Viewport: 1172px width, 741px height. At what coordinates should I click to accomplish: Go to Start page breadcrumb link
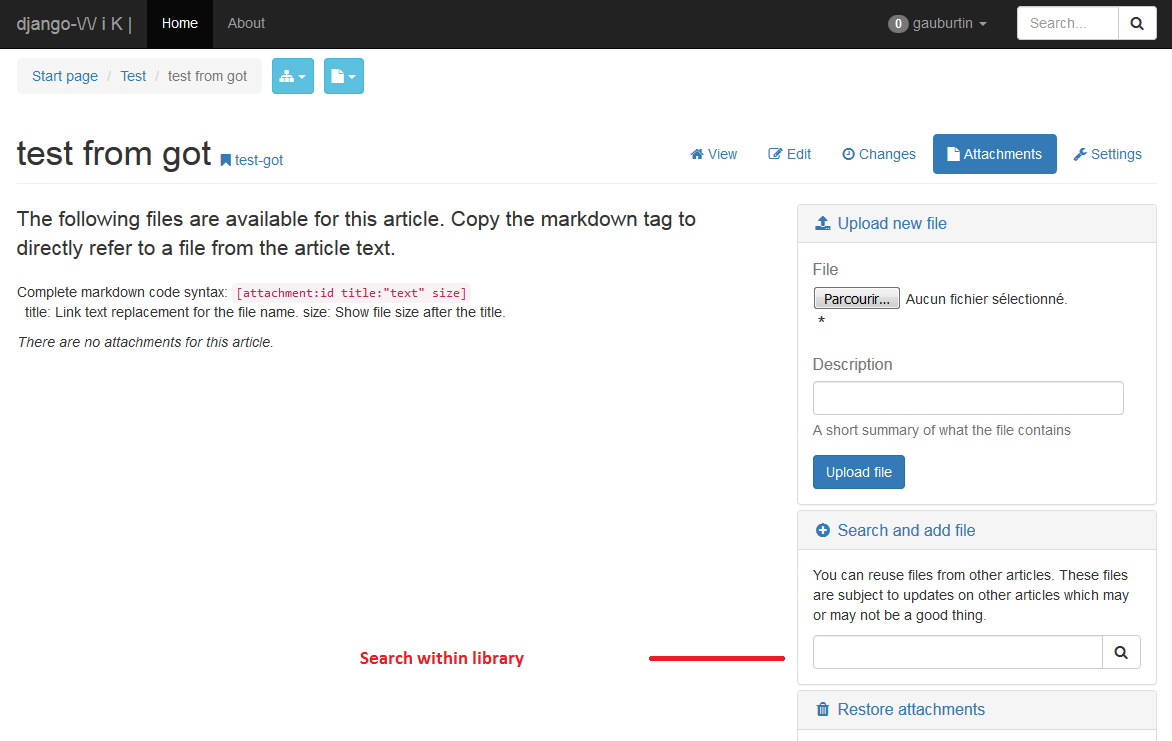[x=65, y=76]
